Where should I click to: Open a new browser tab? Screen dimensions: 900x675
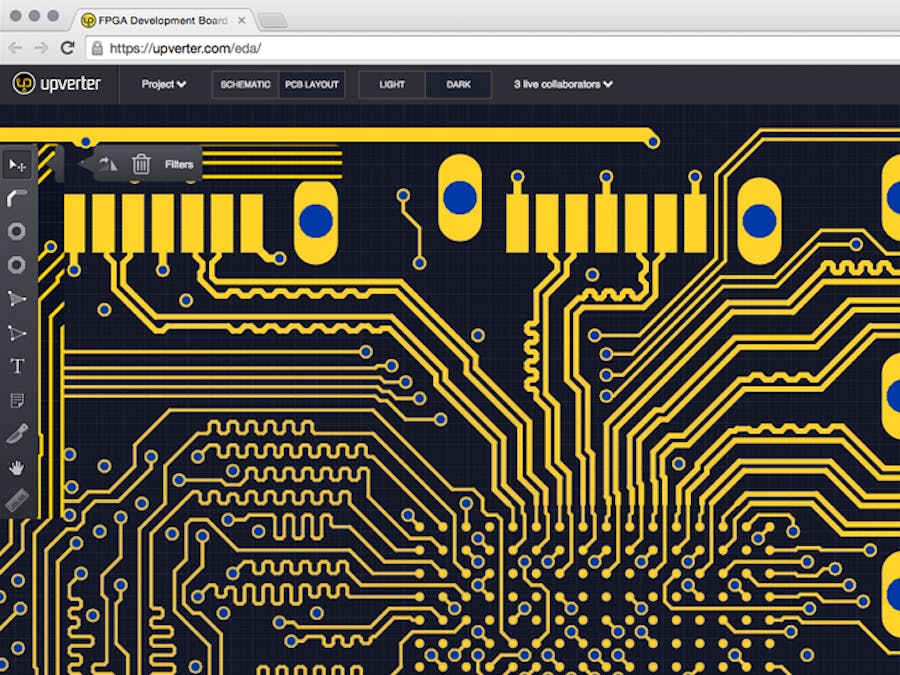pyautogui.click(x=273, y=21)
